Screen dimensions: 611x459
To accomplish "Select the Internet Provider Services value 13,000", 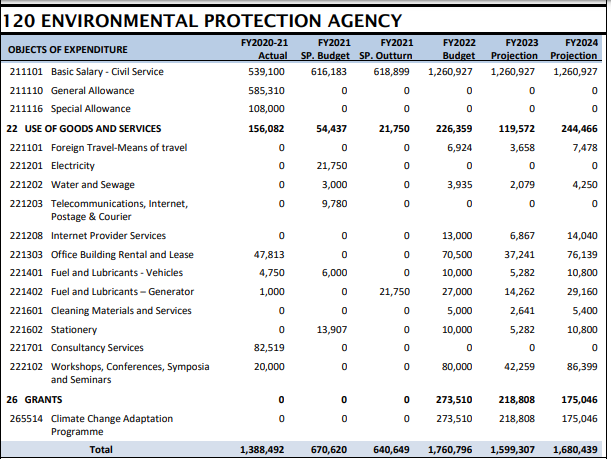I will [457, 236].
